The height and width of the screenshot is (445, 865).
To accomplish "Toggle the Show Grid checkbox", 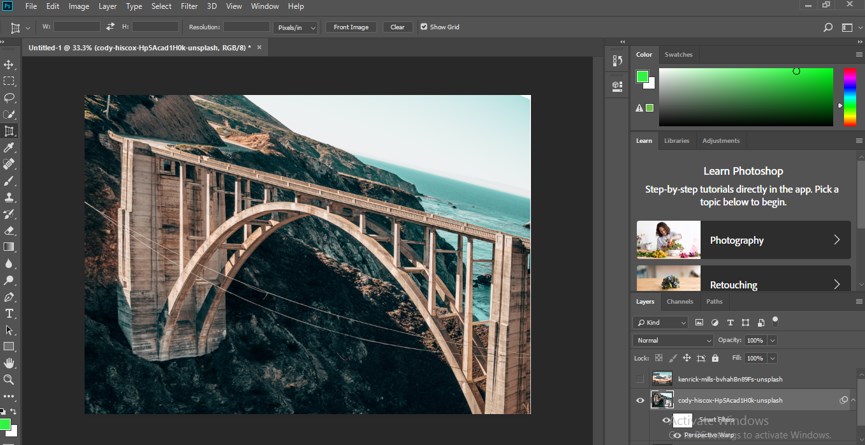I will (x=424, y=26).
